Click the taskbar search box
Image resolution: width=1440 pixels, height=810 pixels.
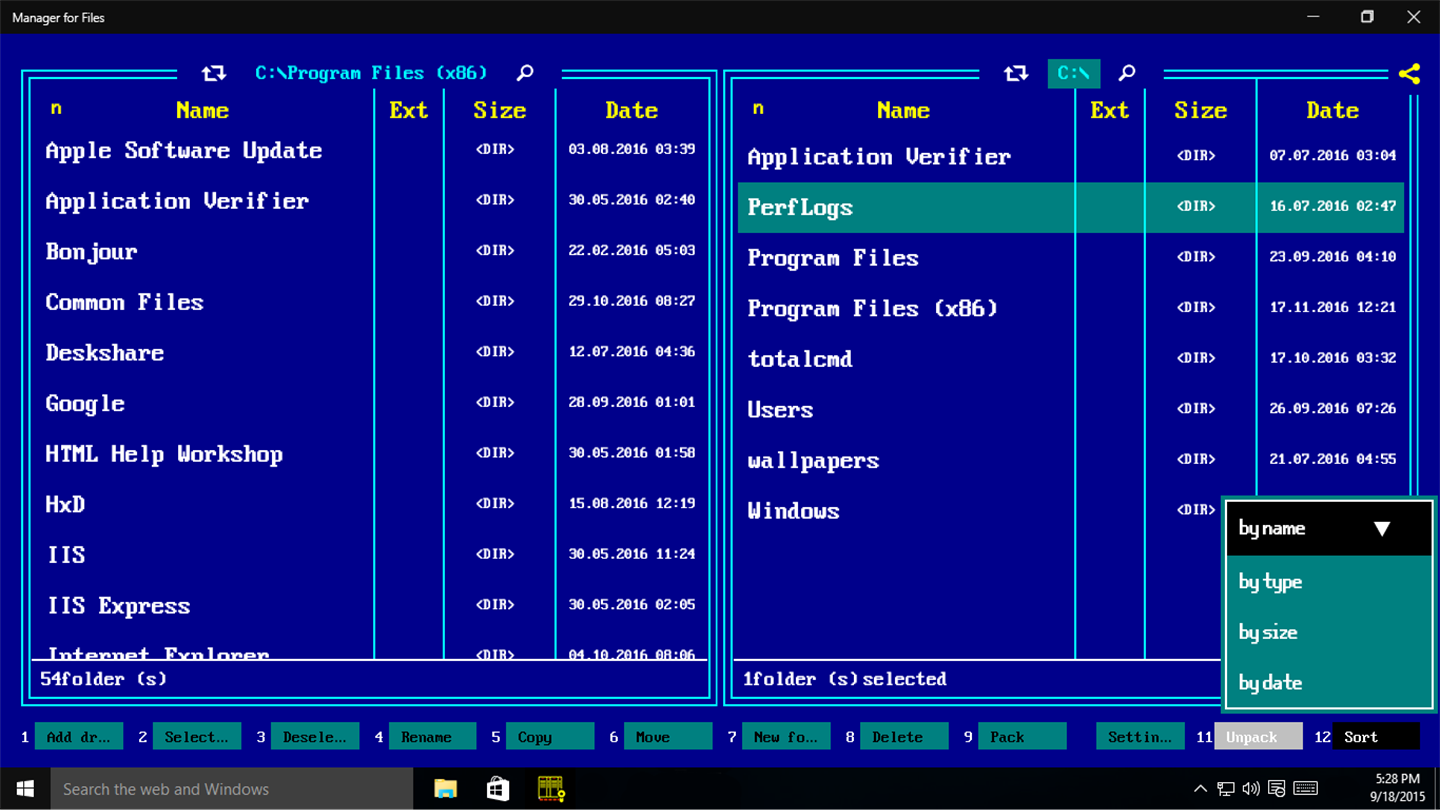pos(232,789)
